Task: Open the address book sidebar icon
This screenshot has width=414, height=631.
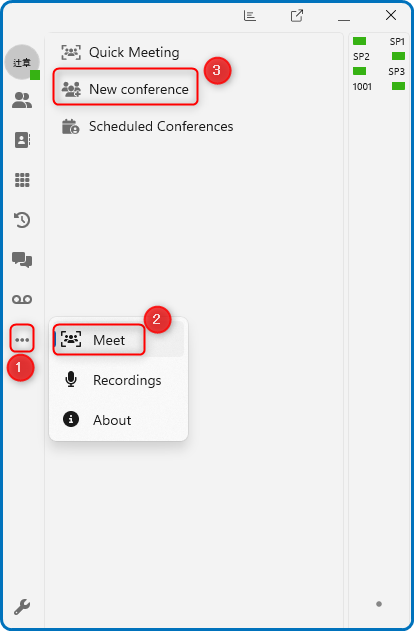Action: (22, 140)
